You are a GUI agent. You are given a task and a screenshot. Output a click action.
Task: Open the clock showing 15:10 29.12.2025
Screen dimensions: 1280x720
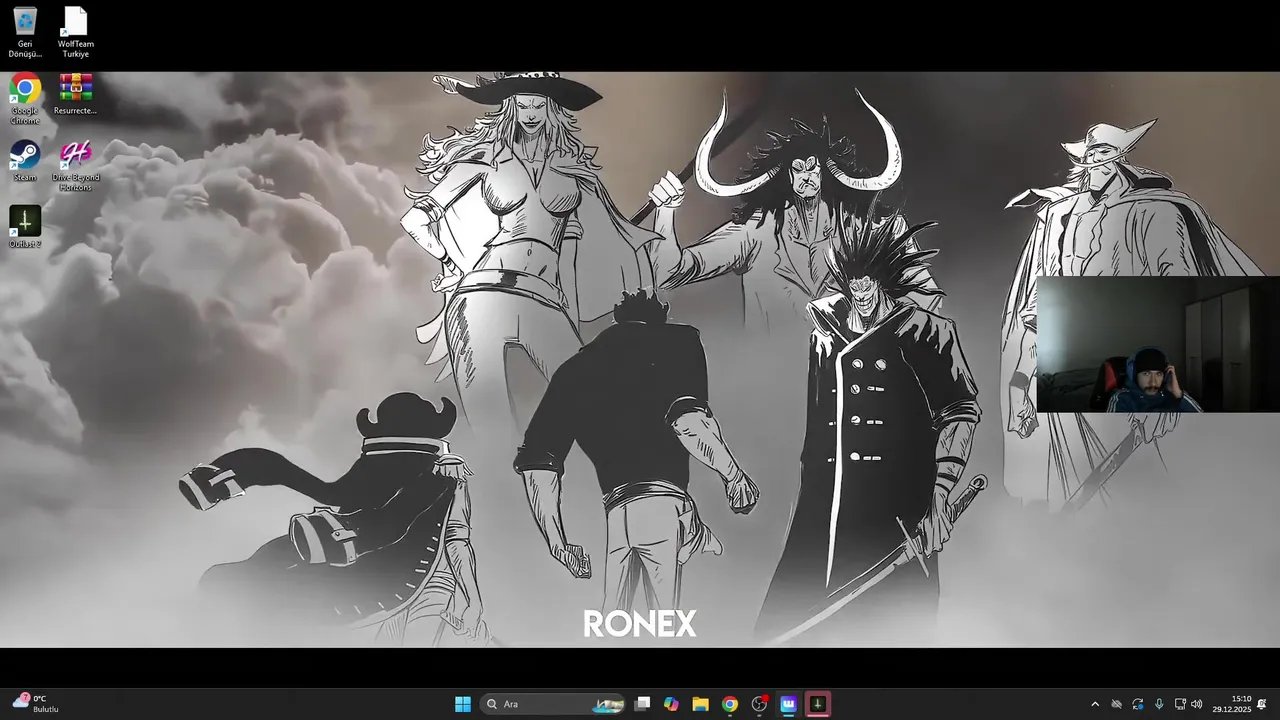(1232, 704)
